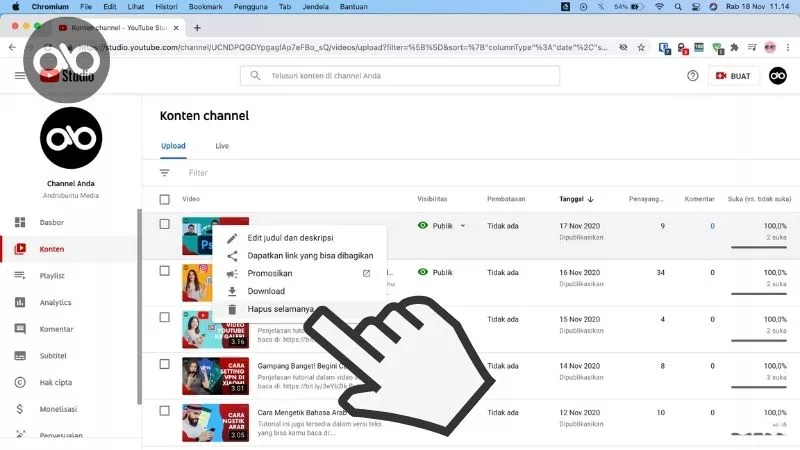Viewport: 800px width, 450px height.
Task: Click the megaphone Promosikan icon
Action: click(x=232, y=273)
